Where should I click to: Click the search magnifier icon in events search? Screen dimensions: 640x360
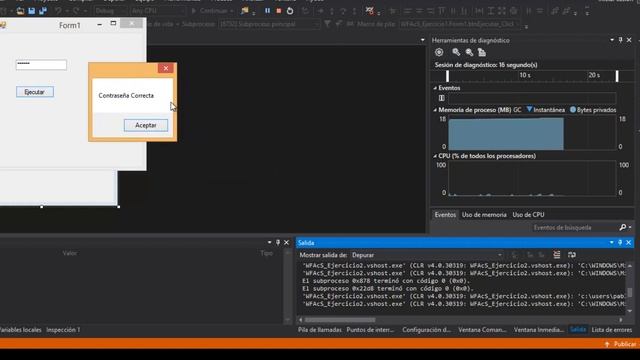pyautogui.click(x=623, y=228)
